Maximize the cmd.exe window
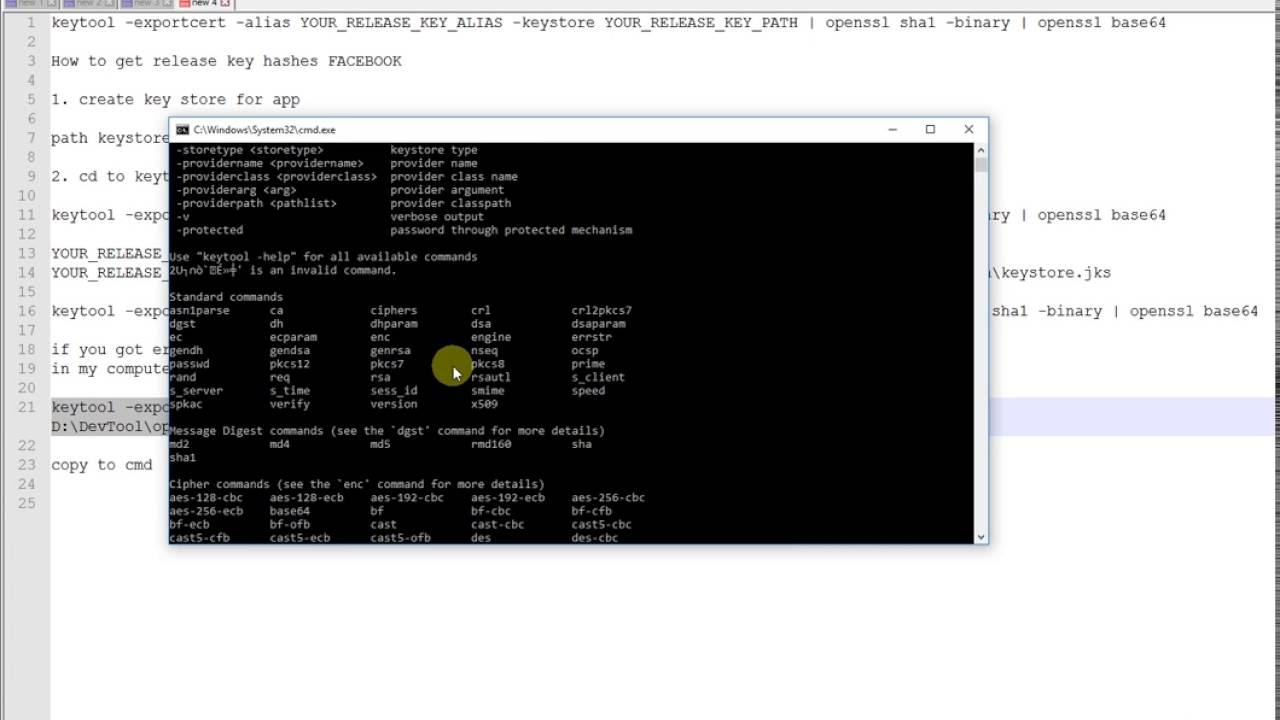Image resolution: width=1280 pixels, height=720 pixels. click(930, 129)
